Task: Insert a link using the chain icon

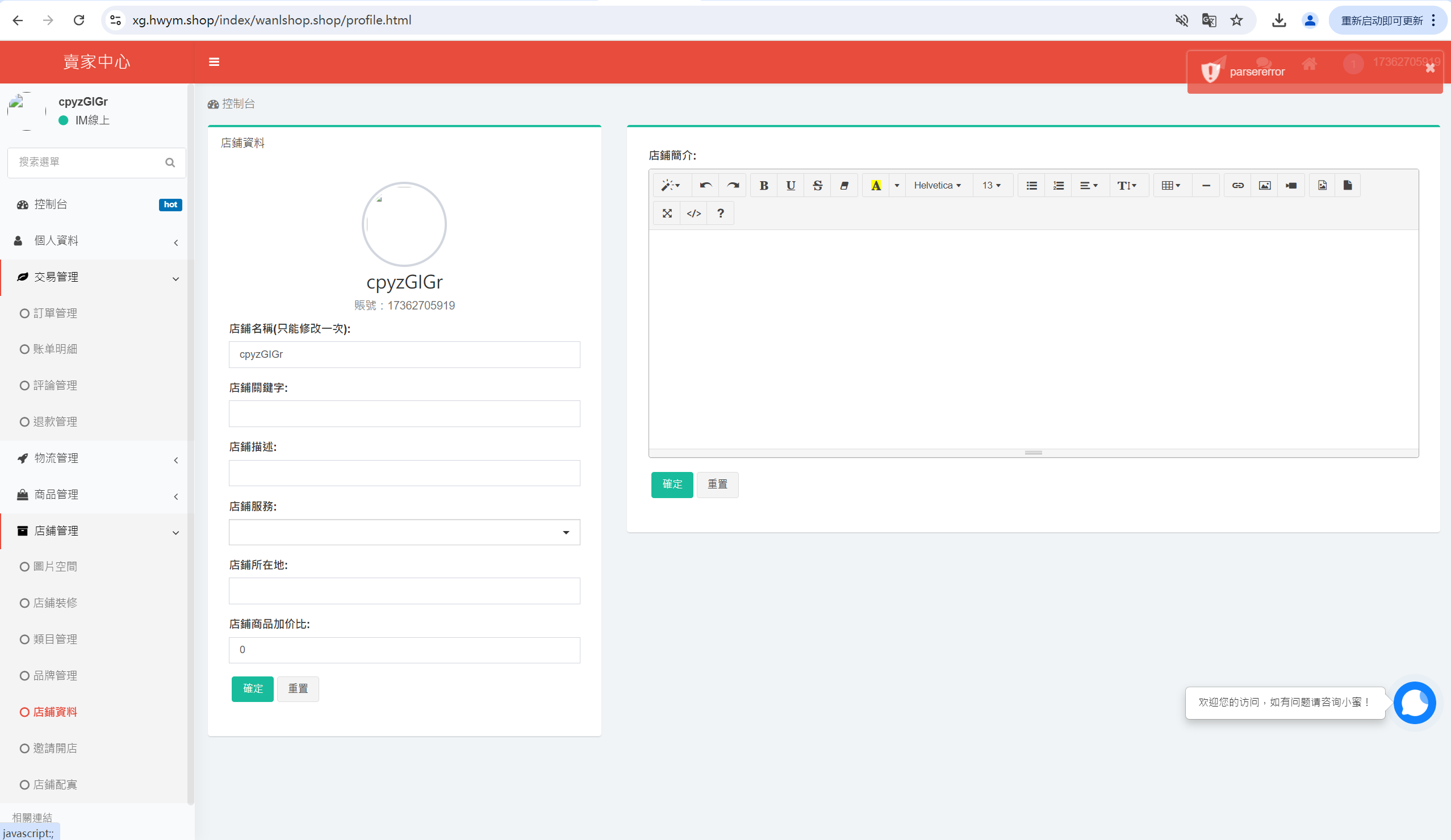Action: 1237,185
